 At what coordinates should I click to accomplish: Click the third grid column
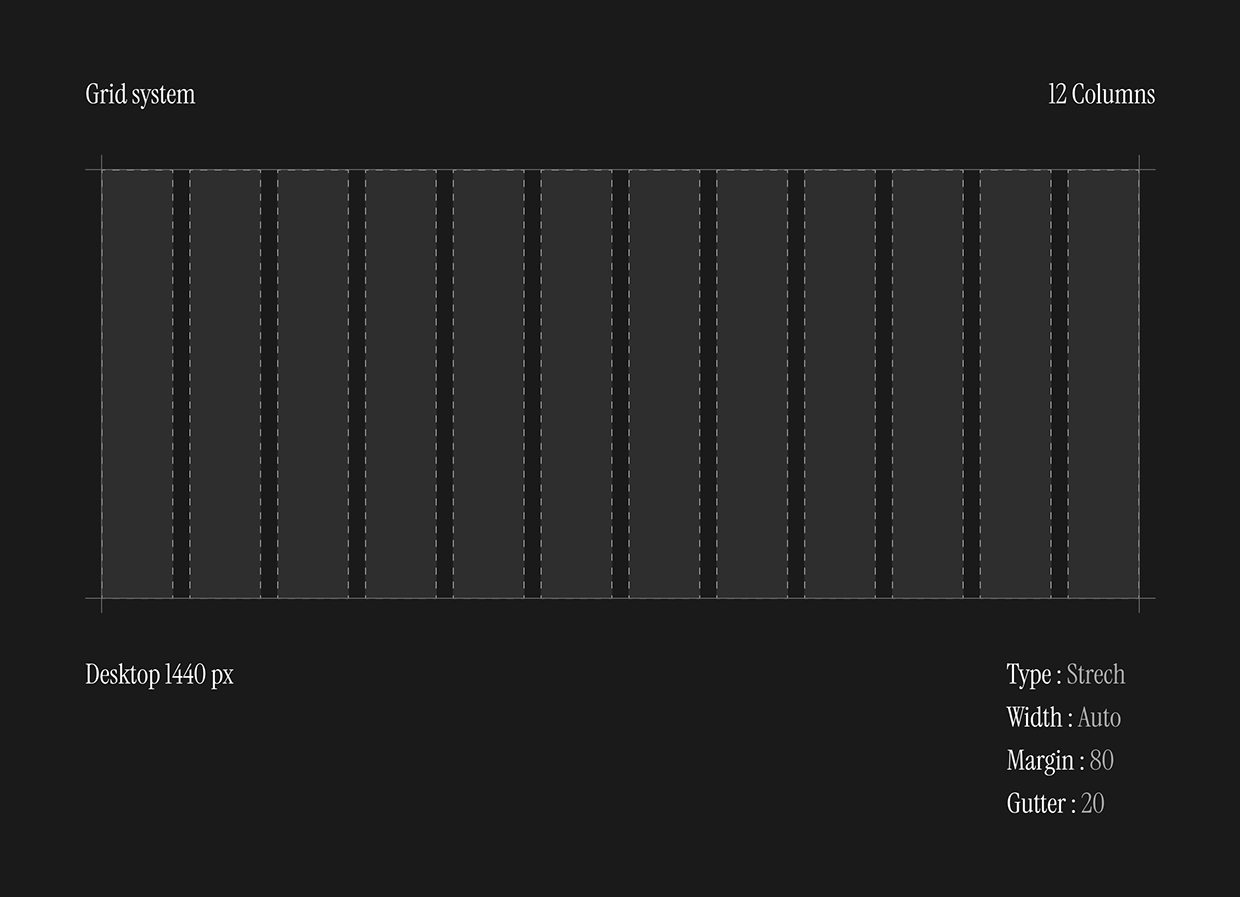(313, 384)
